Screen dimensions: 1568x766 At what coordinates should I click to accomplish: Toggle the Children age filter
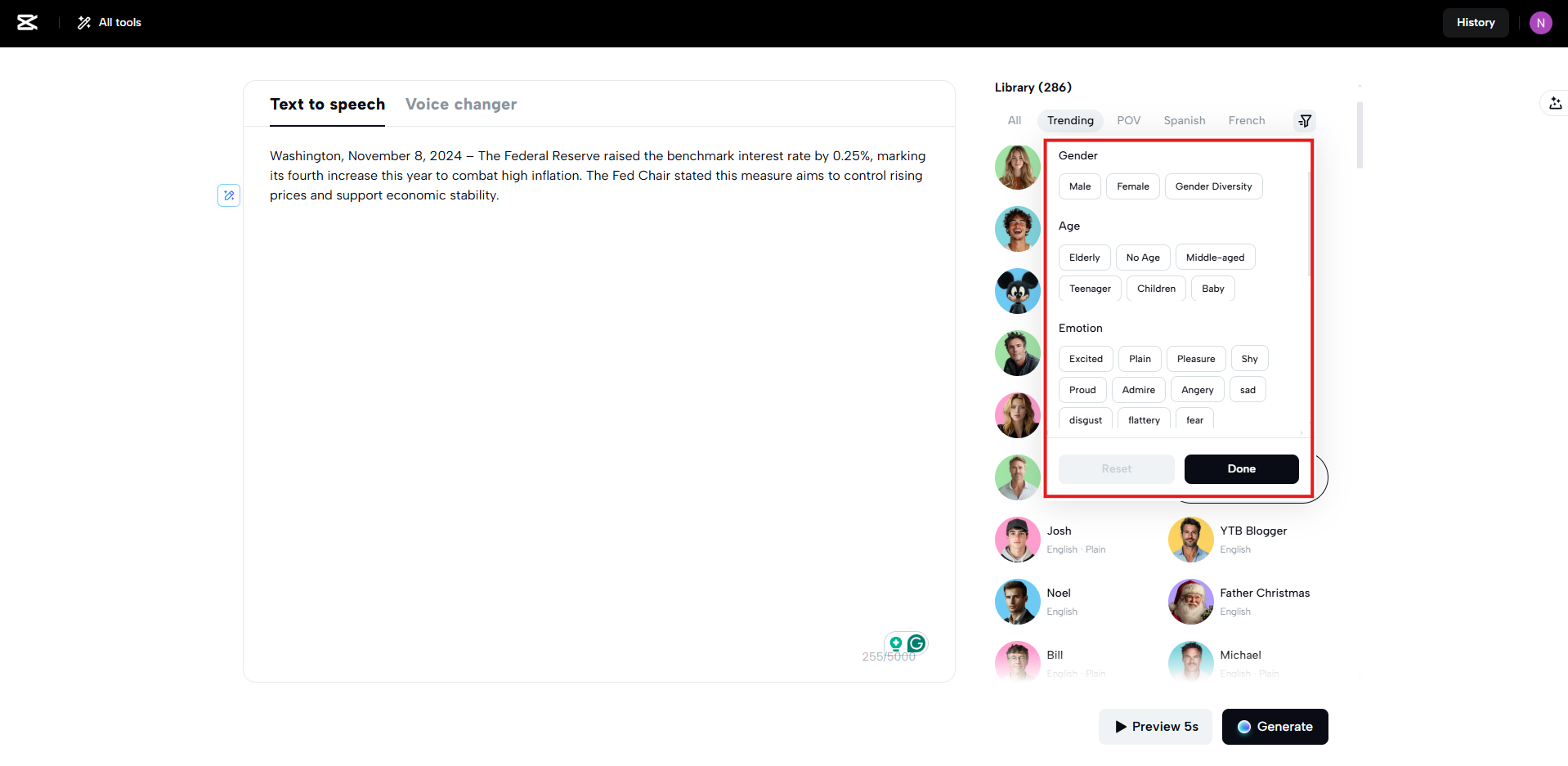1156,289
